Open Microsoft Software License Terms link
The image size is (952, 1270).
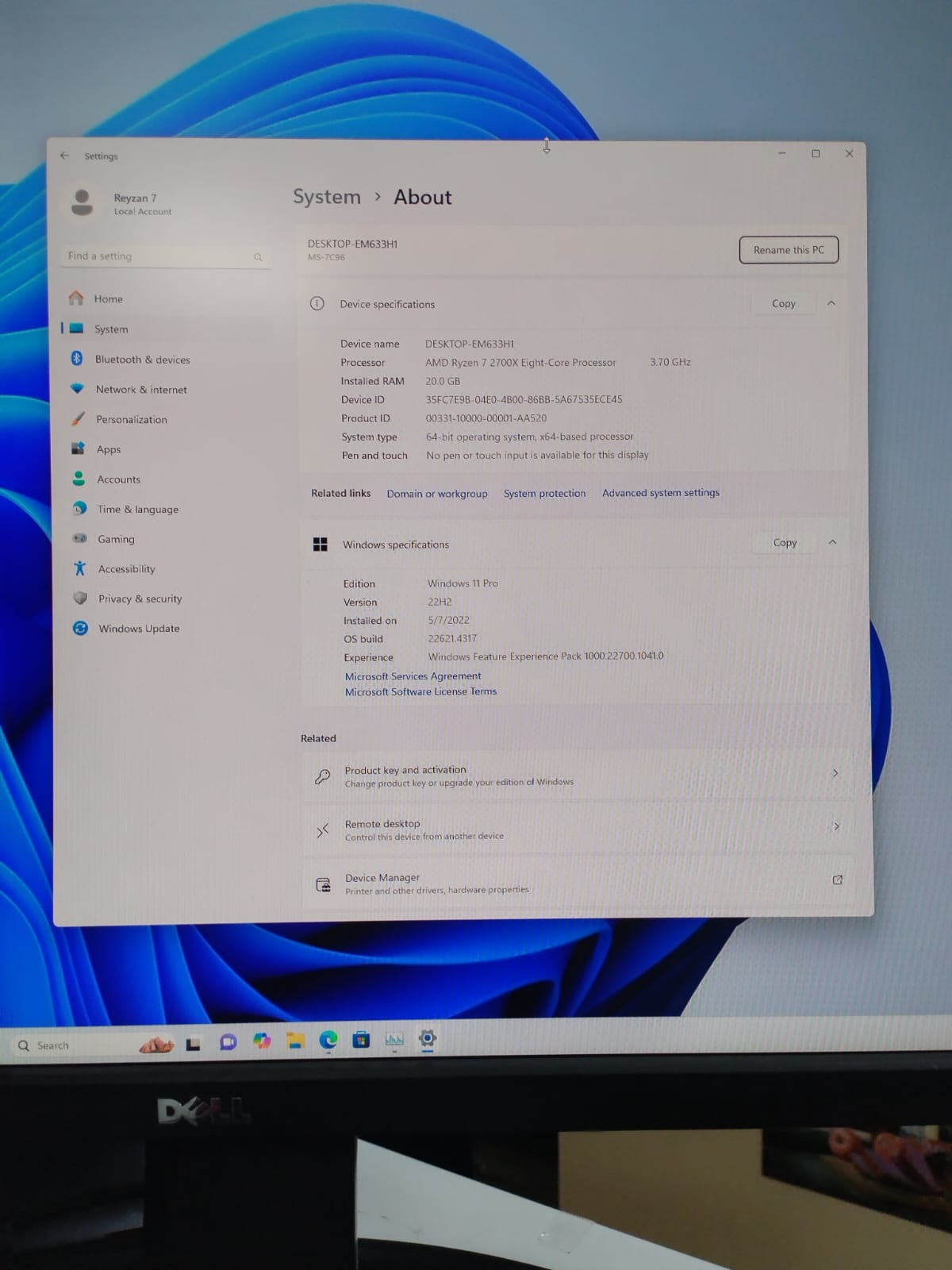[x=420, y=691]
